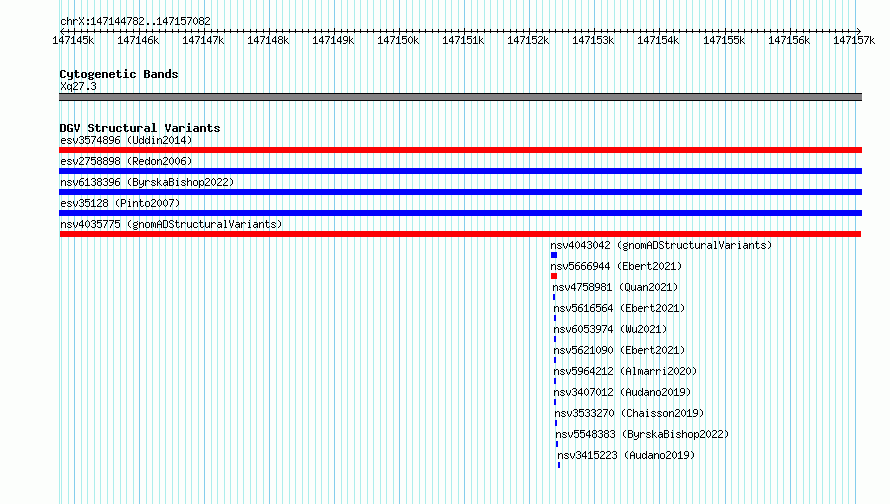Open nsv5666944 (Ebert2021) variant label

[616, 266]
